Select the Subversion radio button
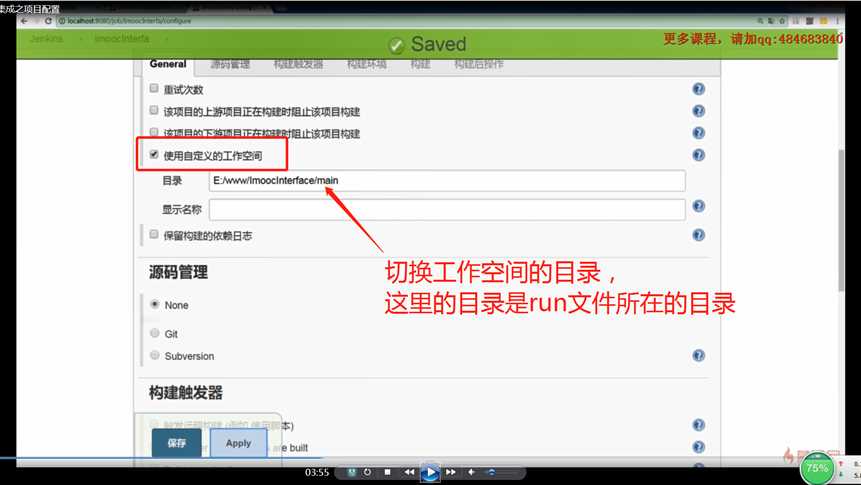Screen dimensions: 861x485 pyautogui.click(x=155, y=355)
